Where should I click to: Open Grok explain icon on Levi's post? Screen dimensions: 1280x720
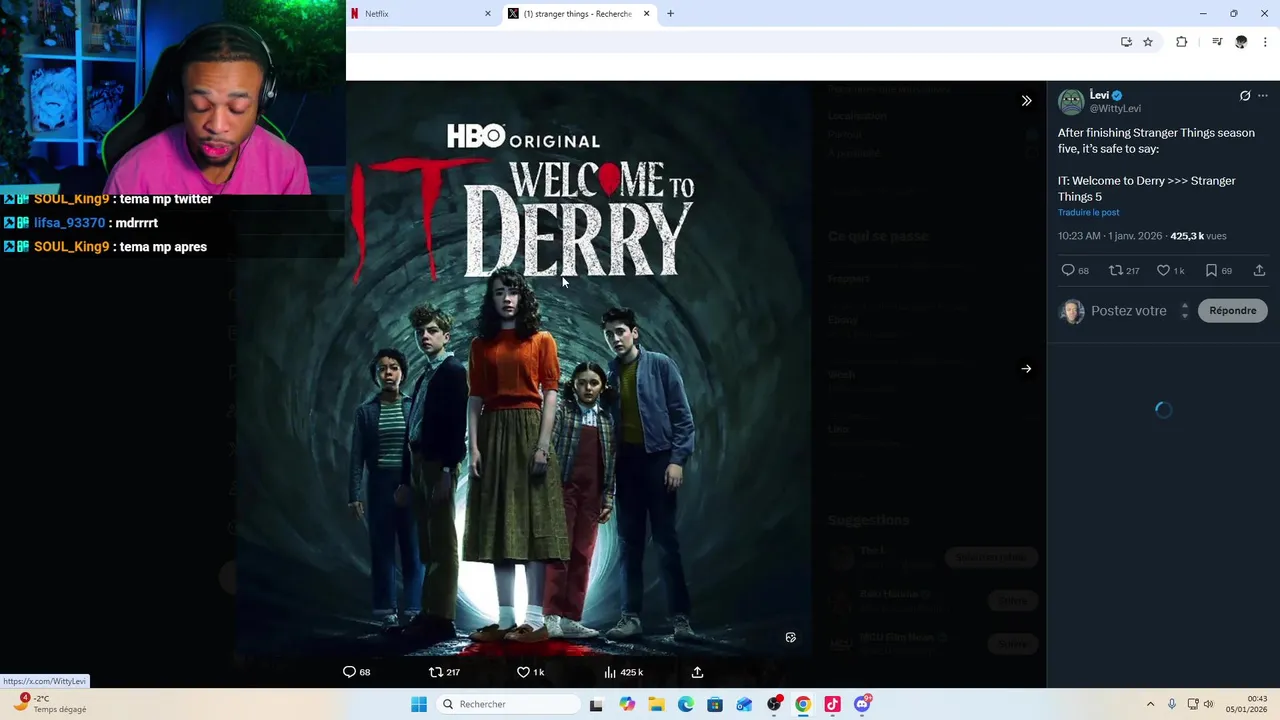(x=1245, y=96)
